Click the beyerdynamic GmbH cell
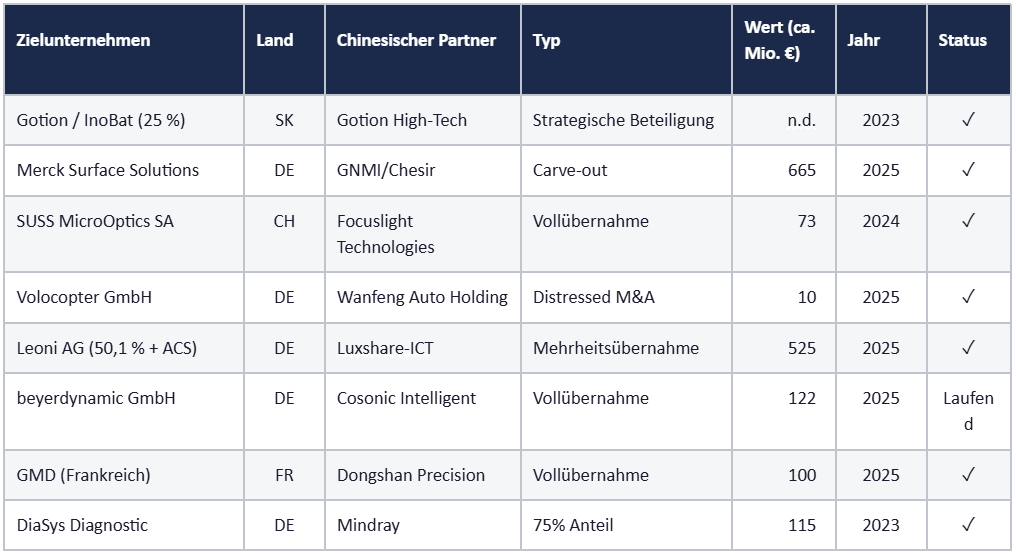1016x554 pixels. 96,398
